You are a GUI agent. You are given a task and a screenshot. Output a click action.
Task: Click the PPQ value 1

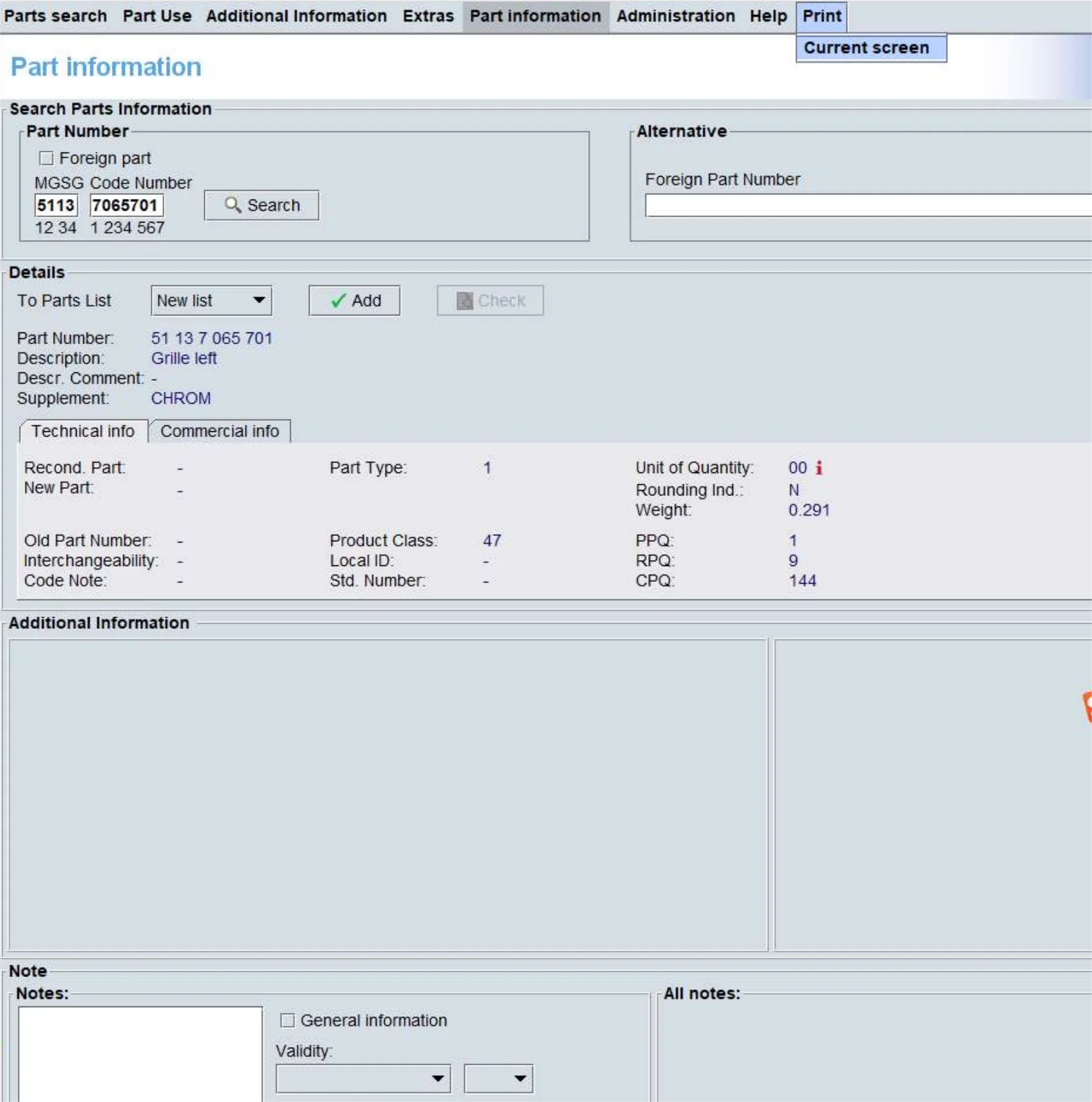(793, 541)
